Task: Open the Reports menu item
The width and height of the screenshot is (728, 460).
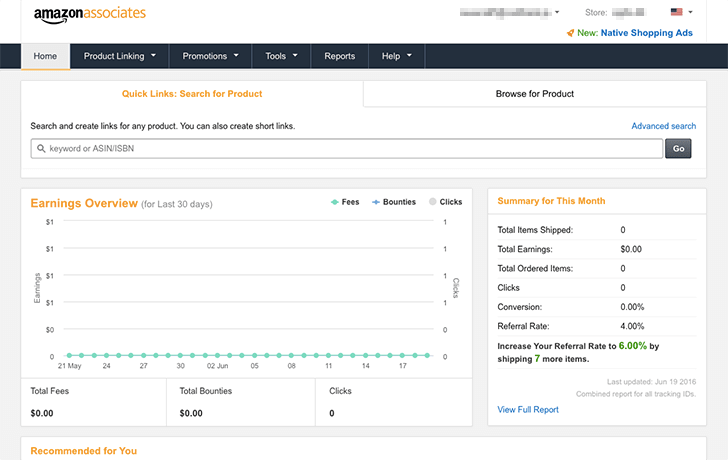Action: tap(339, 56)
